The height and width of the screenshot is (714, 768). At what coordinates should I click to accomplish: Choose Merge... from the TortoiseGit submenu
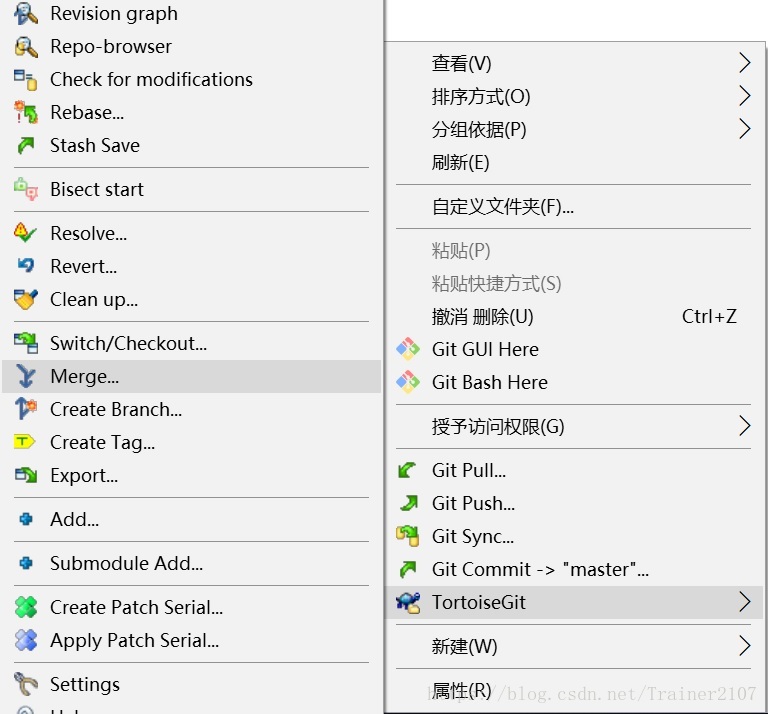(192, 376)
